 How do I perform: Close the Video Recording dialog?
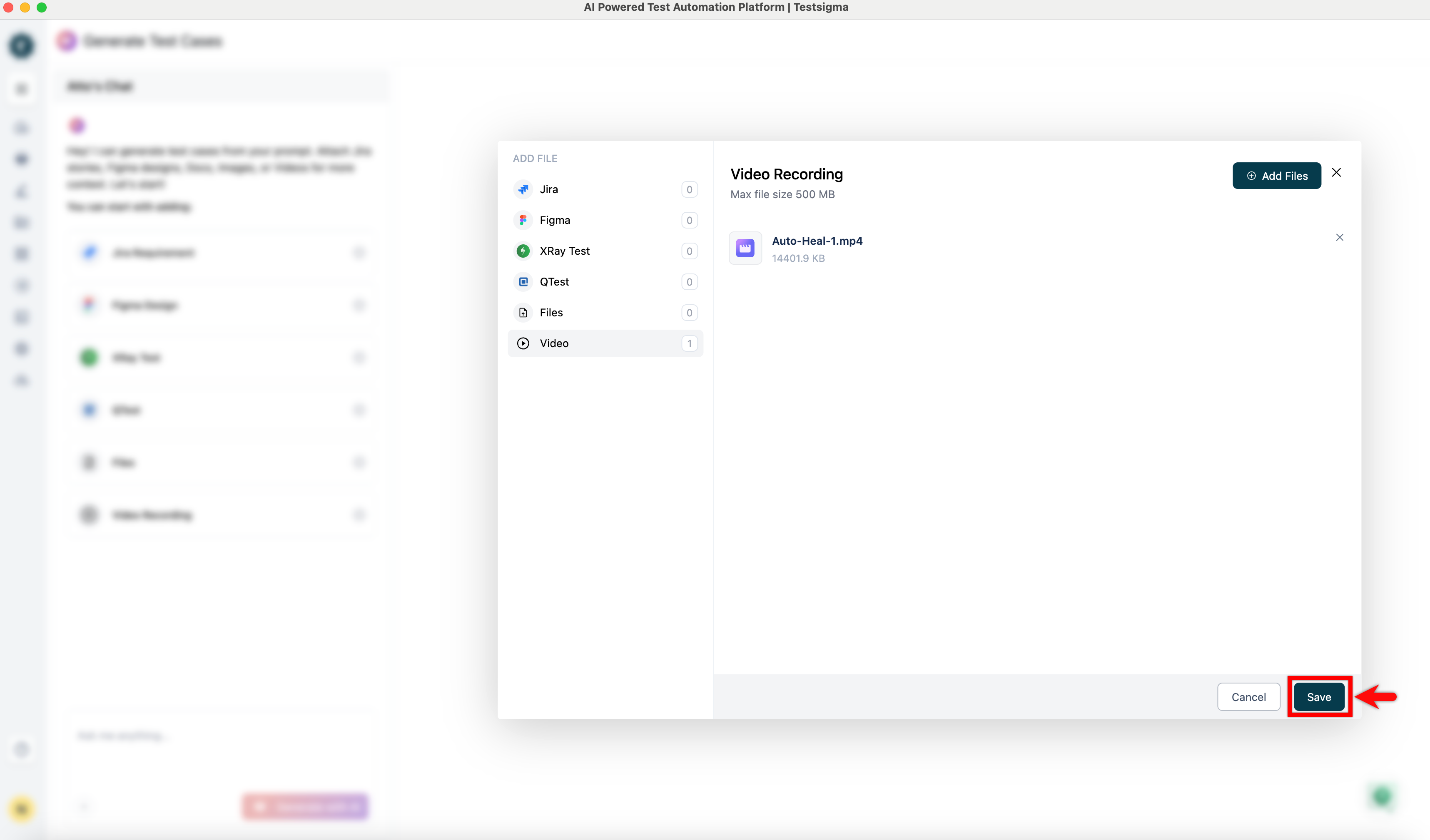click(1336, 172)
